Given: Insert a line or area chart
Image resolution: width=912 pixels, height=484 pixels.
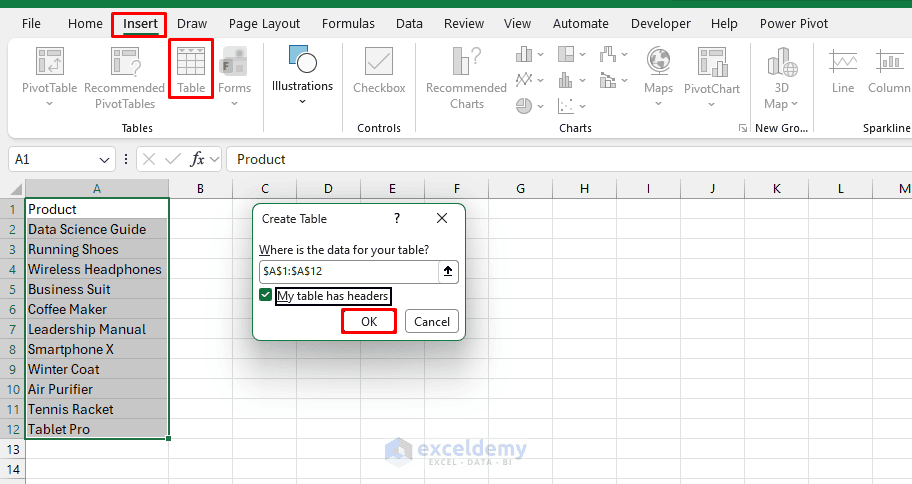Looking at the screenshot, I should 523,80.
